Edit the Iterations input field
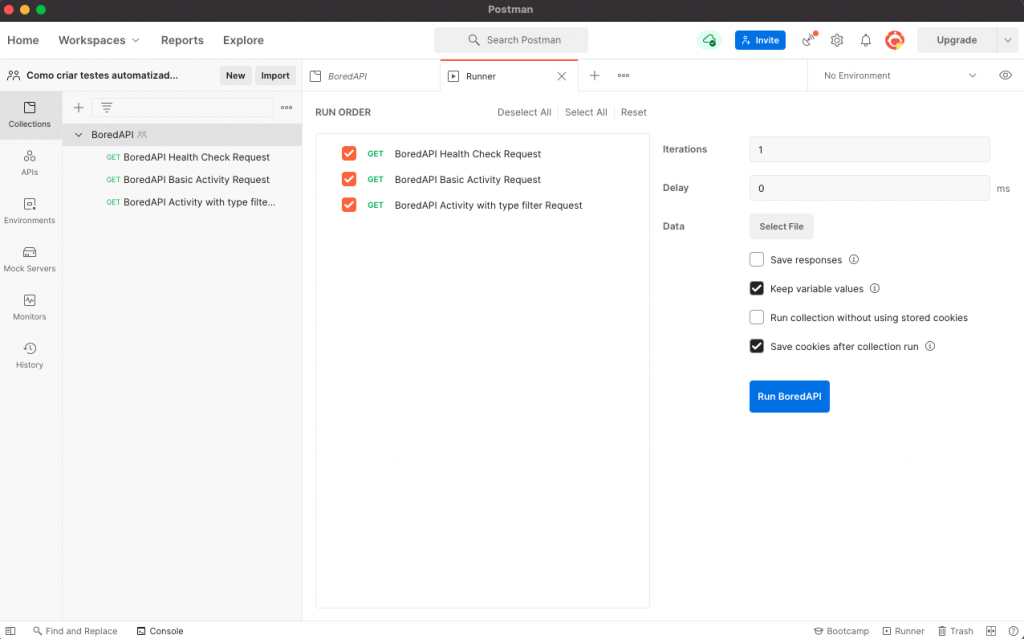 click(x=868, y=148)
